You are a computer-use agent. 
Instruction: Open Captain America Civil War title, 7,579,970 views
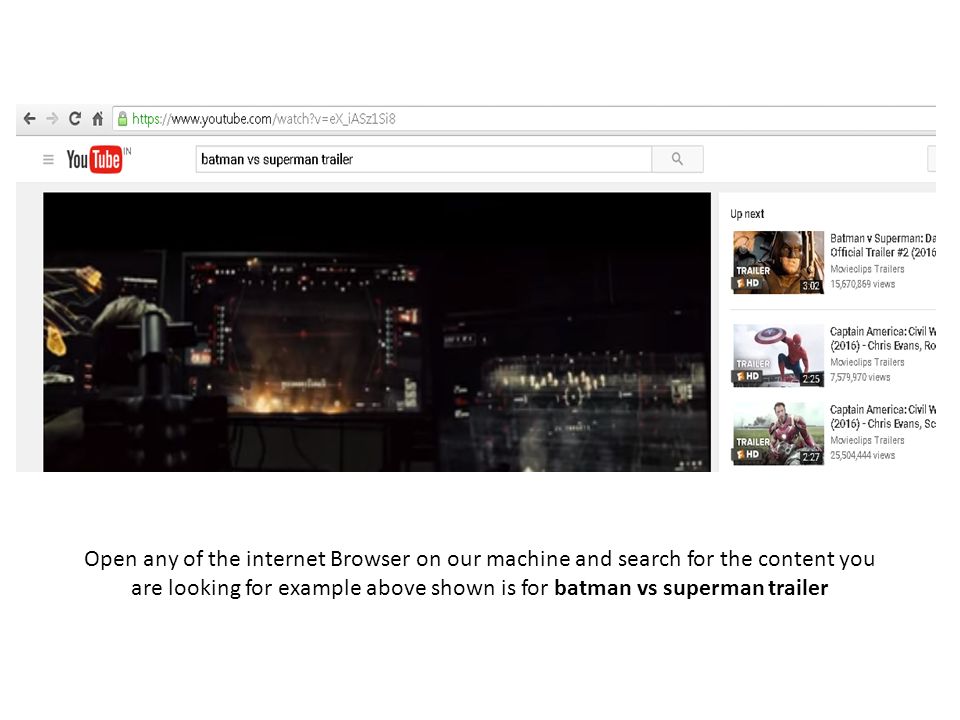882,339
